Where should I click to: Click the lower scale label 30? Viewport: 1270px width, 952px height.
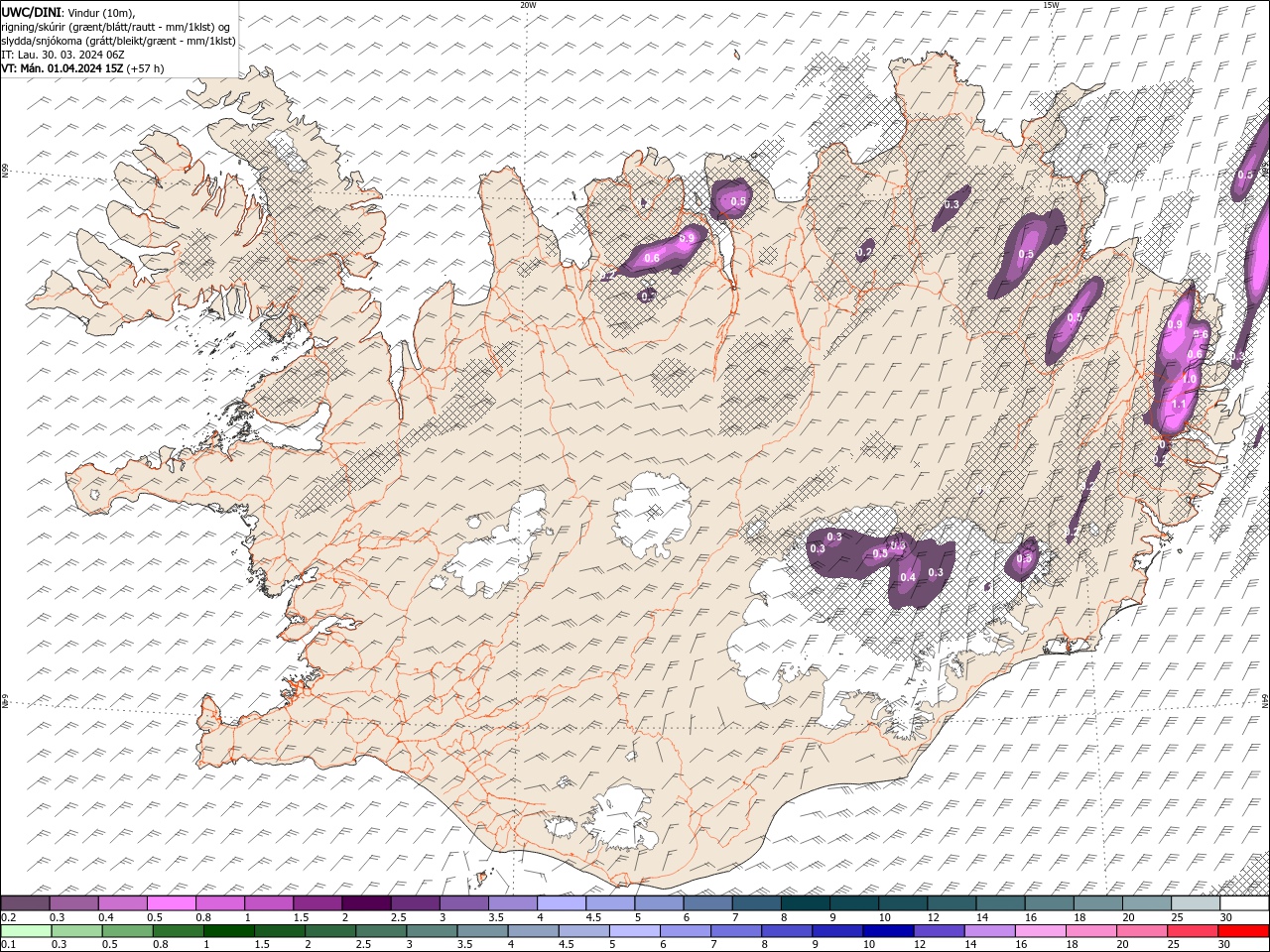tap(1224, 945)
